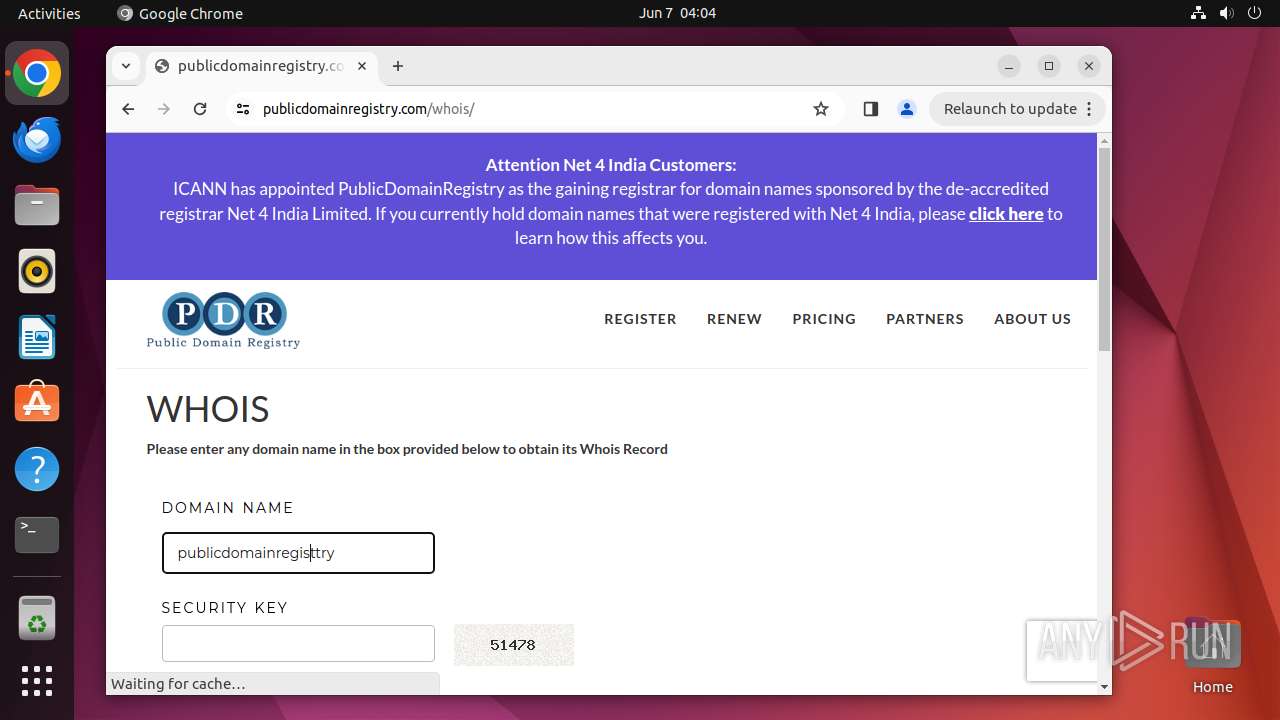
Task: Open the Chrome three-dot menu
Action: point(1090,109)
